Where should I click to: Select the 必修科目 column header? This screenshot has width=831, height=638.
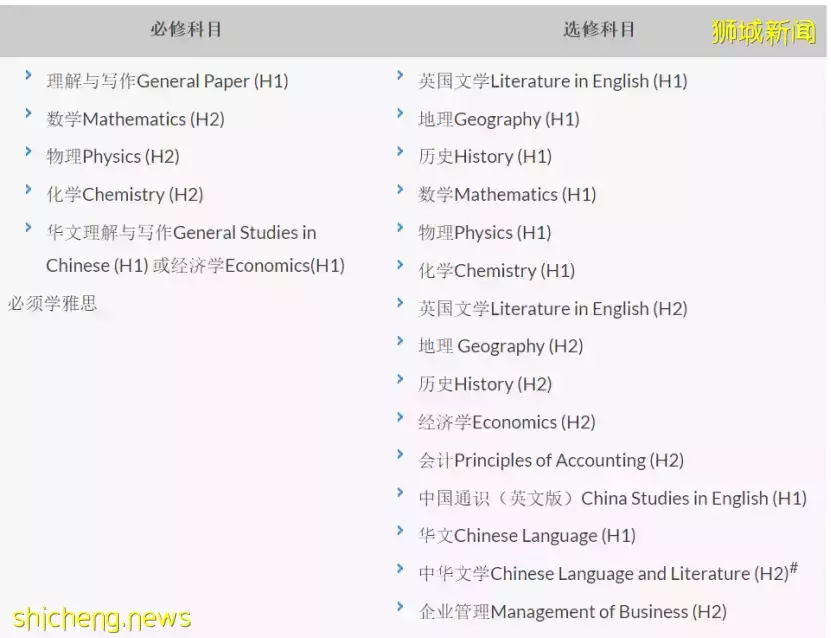tap(186, 29)
